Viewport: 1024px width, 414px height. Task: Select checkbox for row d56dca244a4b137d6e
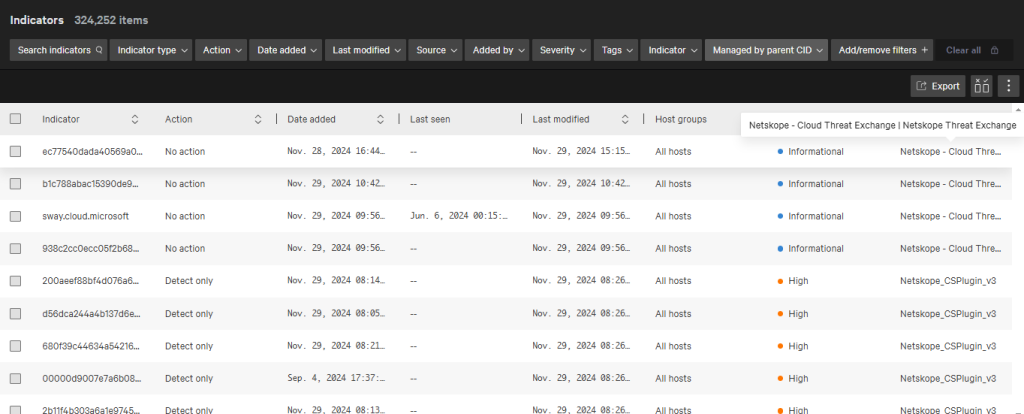pyautogui.click(x=15, y=313)
